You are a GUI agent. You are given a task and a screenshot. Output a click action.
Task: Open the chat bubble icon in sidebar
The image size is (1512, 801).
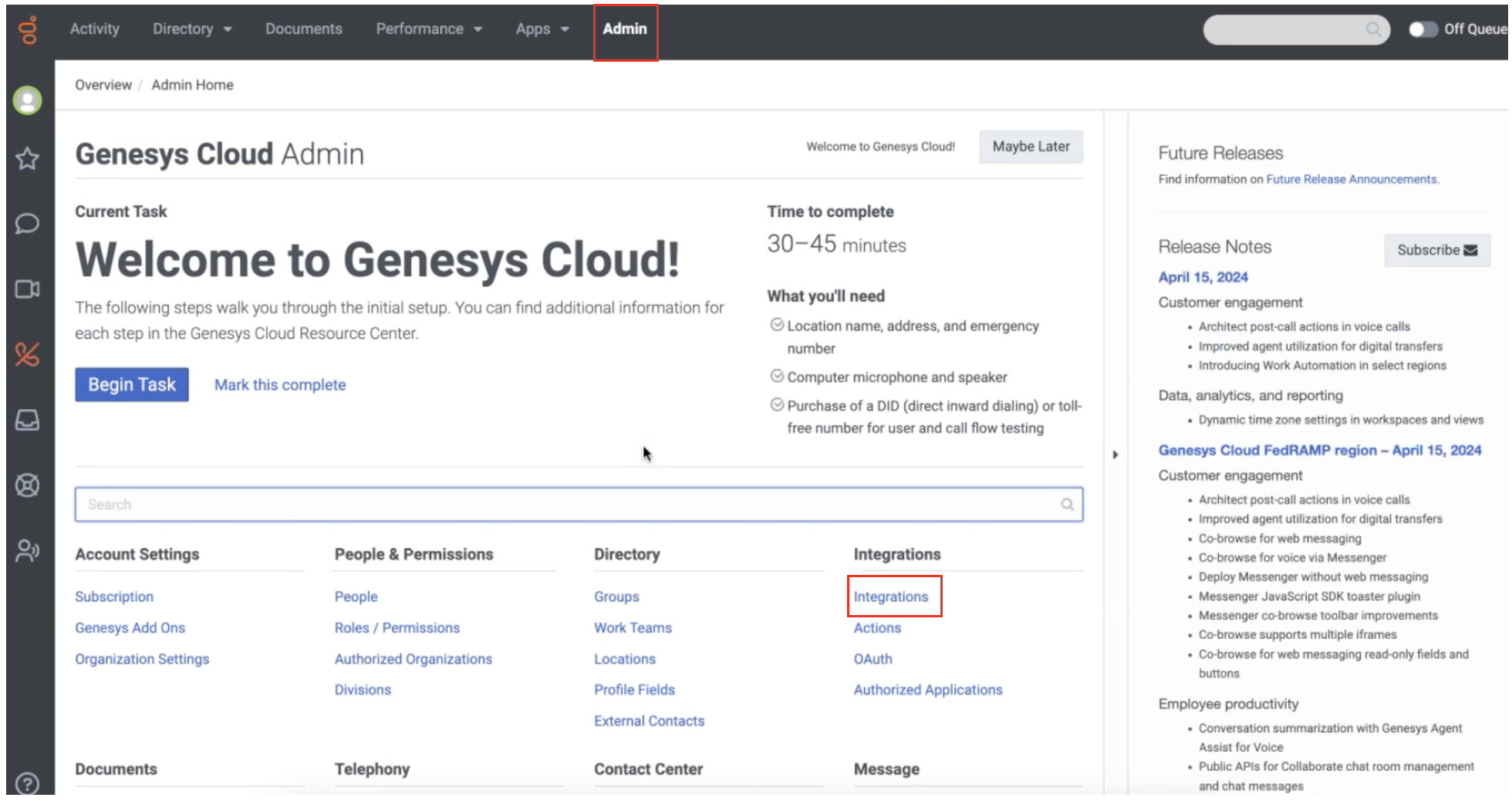(x=27, y=224)
